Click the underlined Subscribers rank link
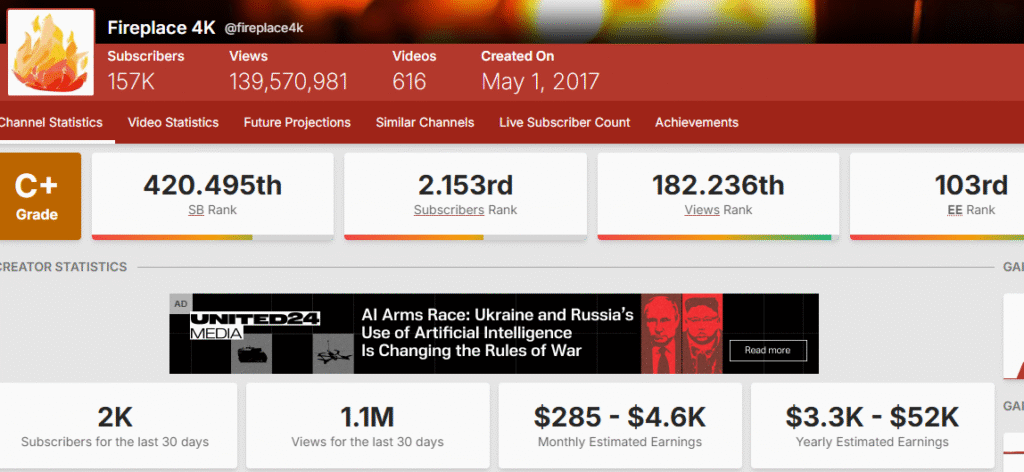Screen dimensions: 1024x472 (x=449, y=210)
